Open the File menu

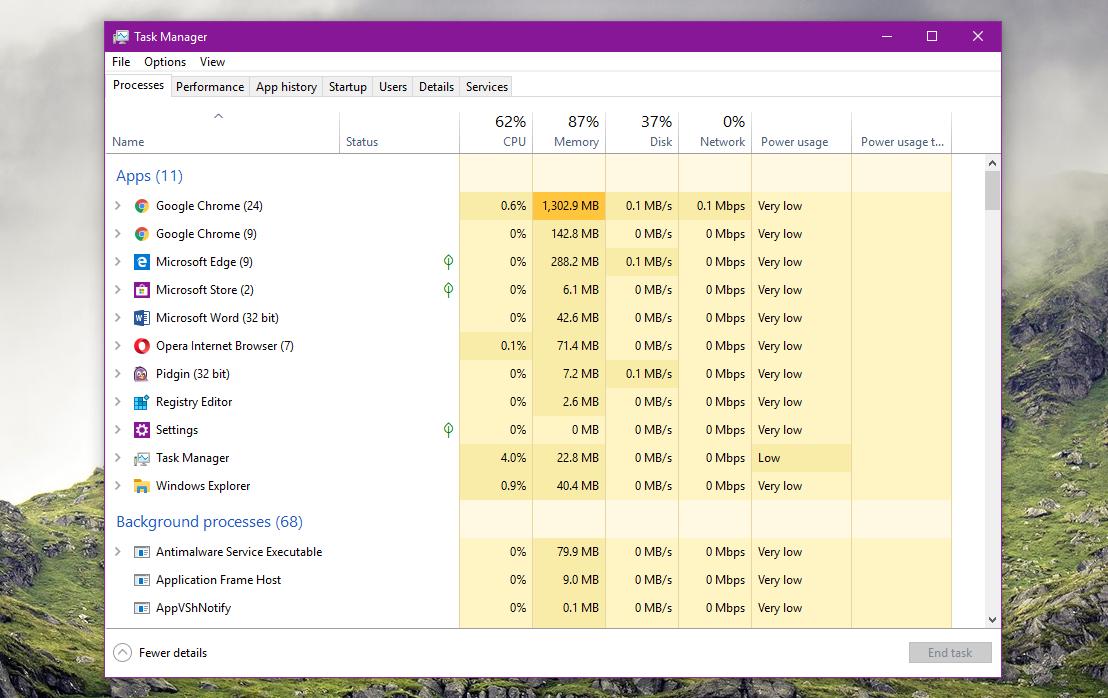point(121,62)
